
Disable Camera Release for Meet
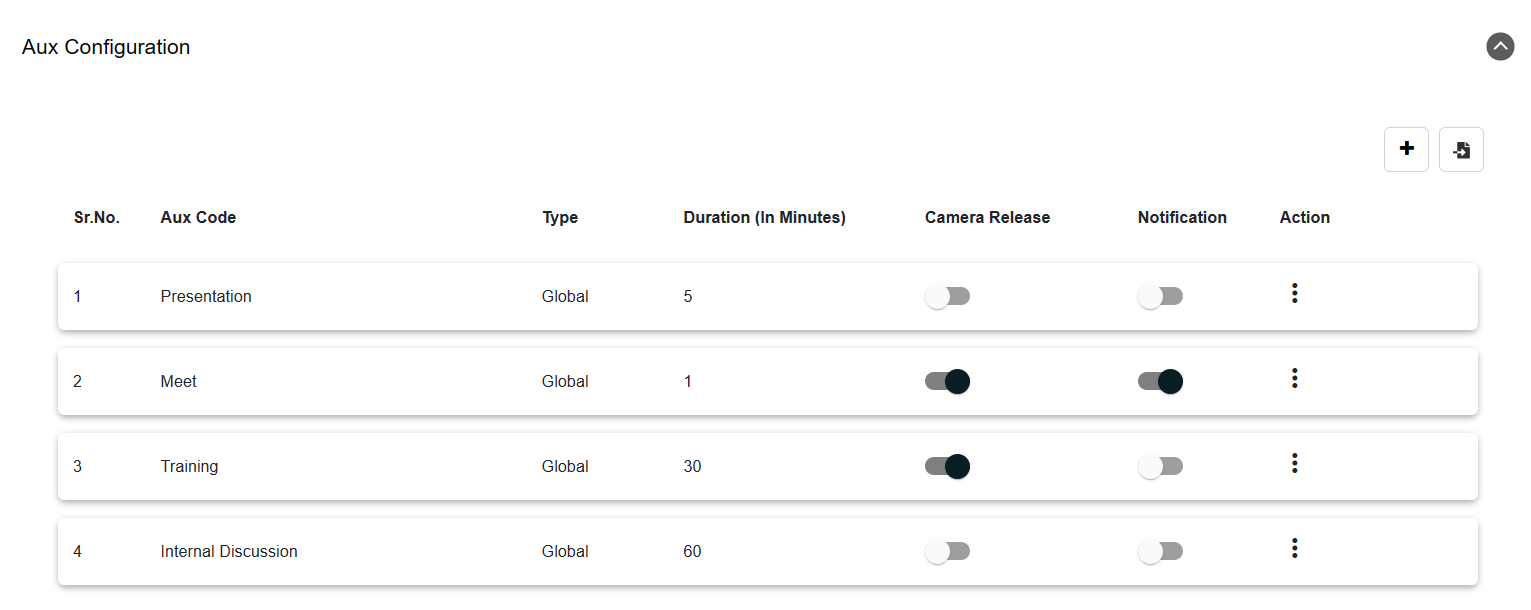(947, 381)
